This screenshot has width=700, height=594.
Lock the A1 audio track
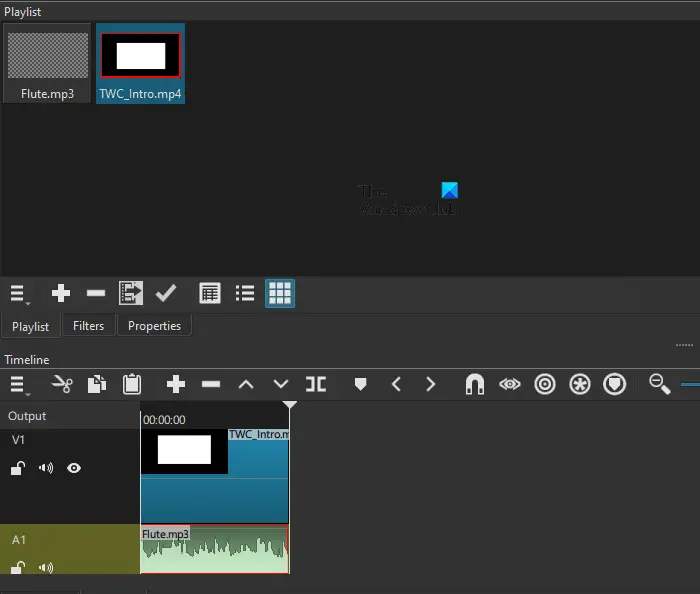click(x=18, y=567)
